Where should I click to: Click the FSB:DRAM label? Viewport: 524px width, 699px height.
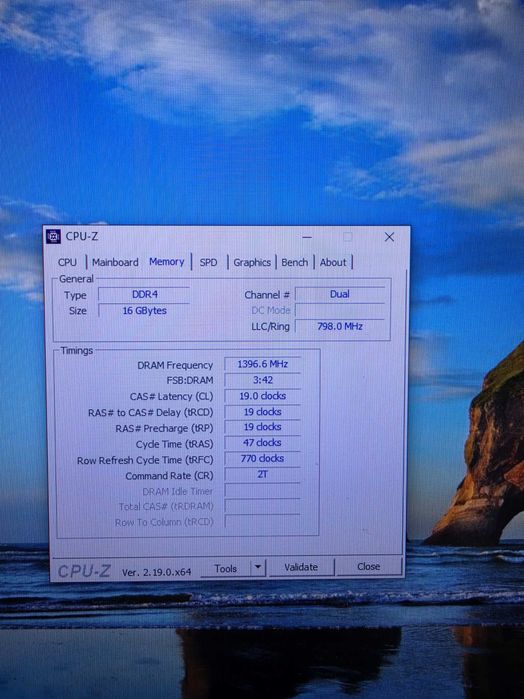[190, 381]
